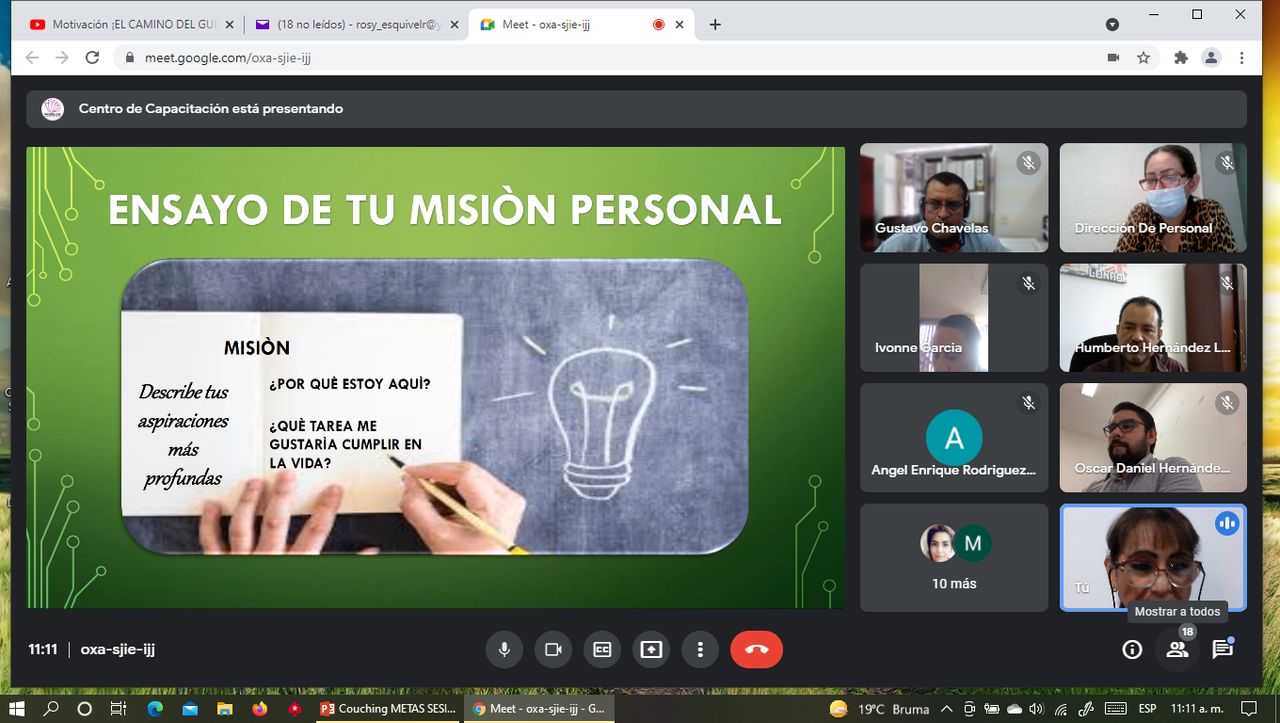Launch Firefox from the taskbar
The width and height of the screenshot is (1280, 723).
pyautogui.click(x=260, y=709)
